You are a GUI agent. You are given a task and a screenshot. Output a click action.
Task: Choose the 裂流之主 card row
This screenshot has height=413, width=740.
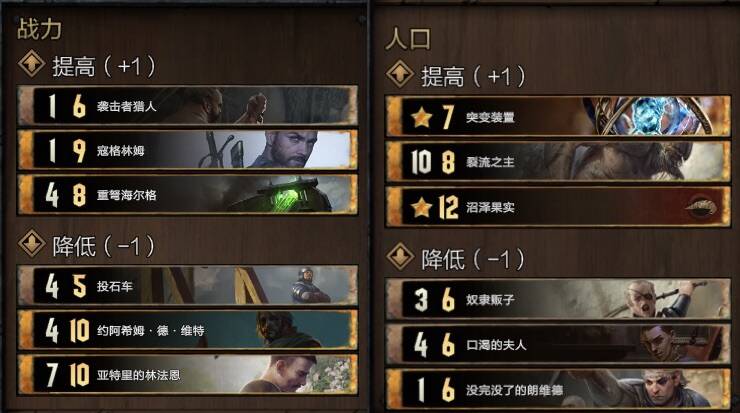[x=558, y=162]
